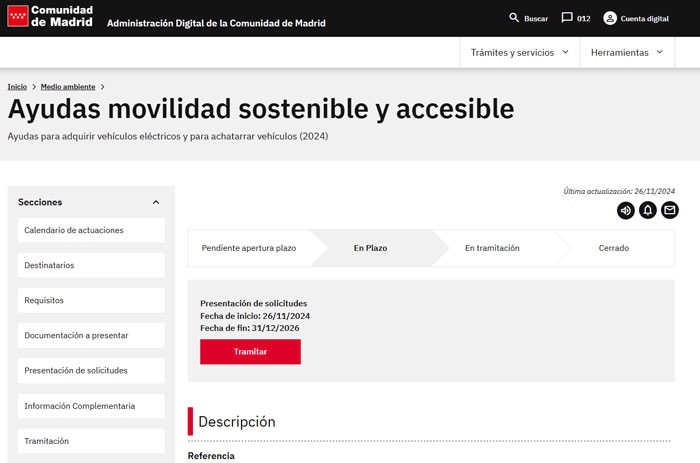Screen dimensions: 700x463
Task: Click the bell notification icon
Action: pos(648,210)
